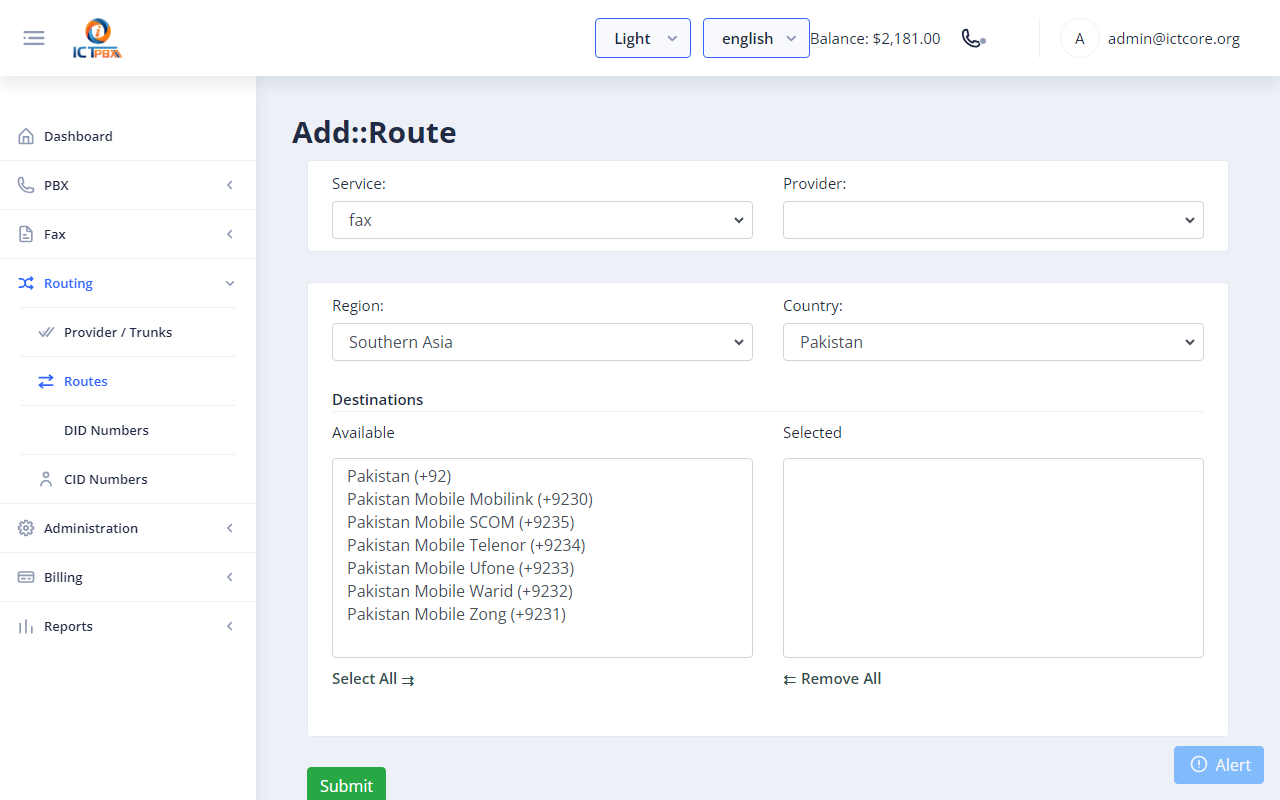The height and width of the screenshot is (800, 1280).
Task: Open the Routes menu item
Action: pyautogui.click(x=86, y=381)
